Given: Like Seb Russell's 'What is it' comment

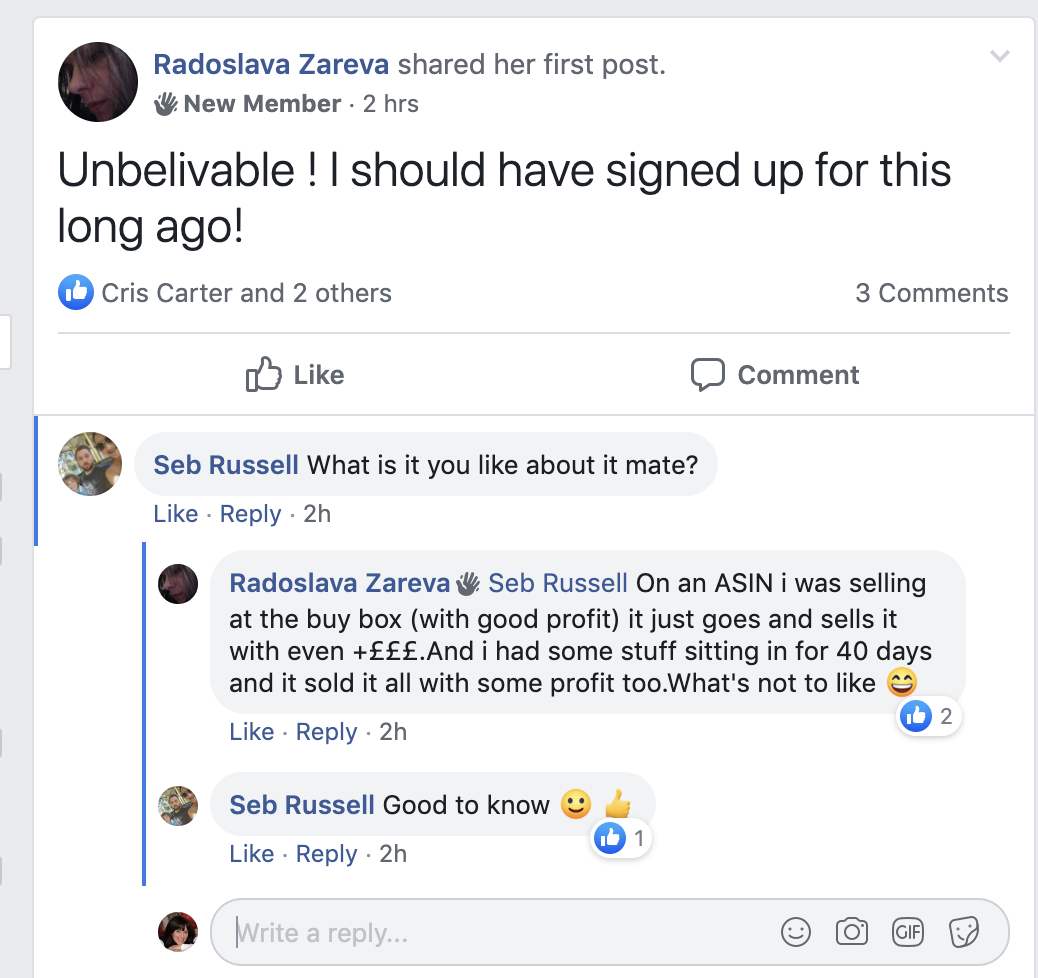Looking at the screenshot, I should click(x=175, y=514).
